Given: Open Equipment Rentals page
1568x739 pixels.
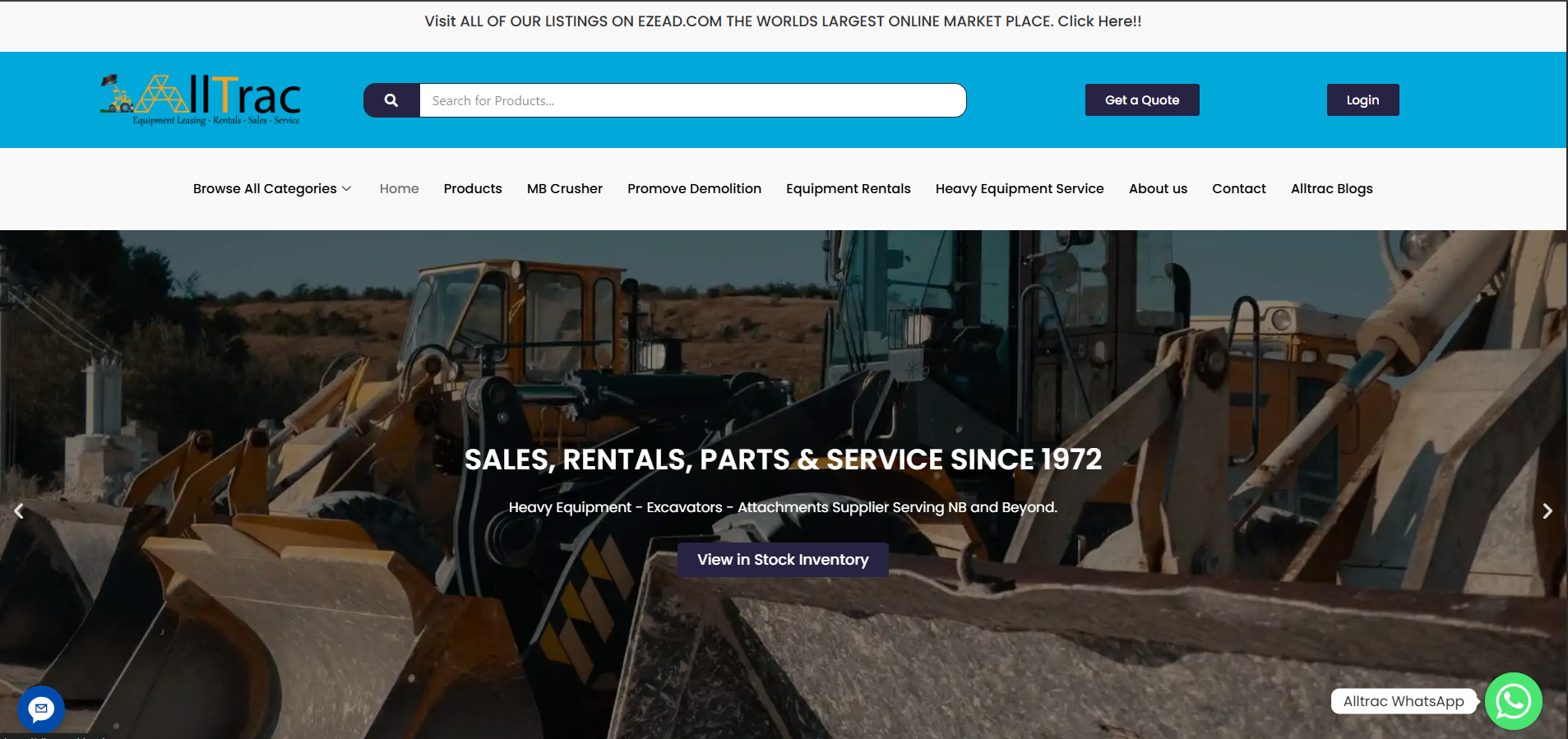Looking at the screenshot, I should [x=849, y=189].
